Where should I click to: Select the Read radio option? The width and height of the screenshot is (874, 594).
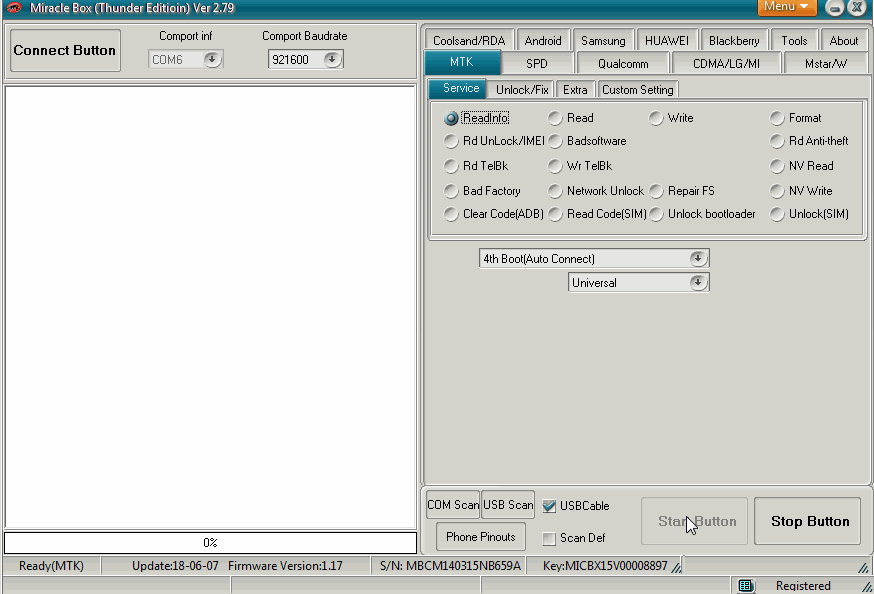555,118
